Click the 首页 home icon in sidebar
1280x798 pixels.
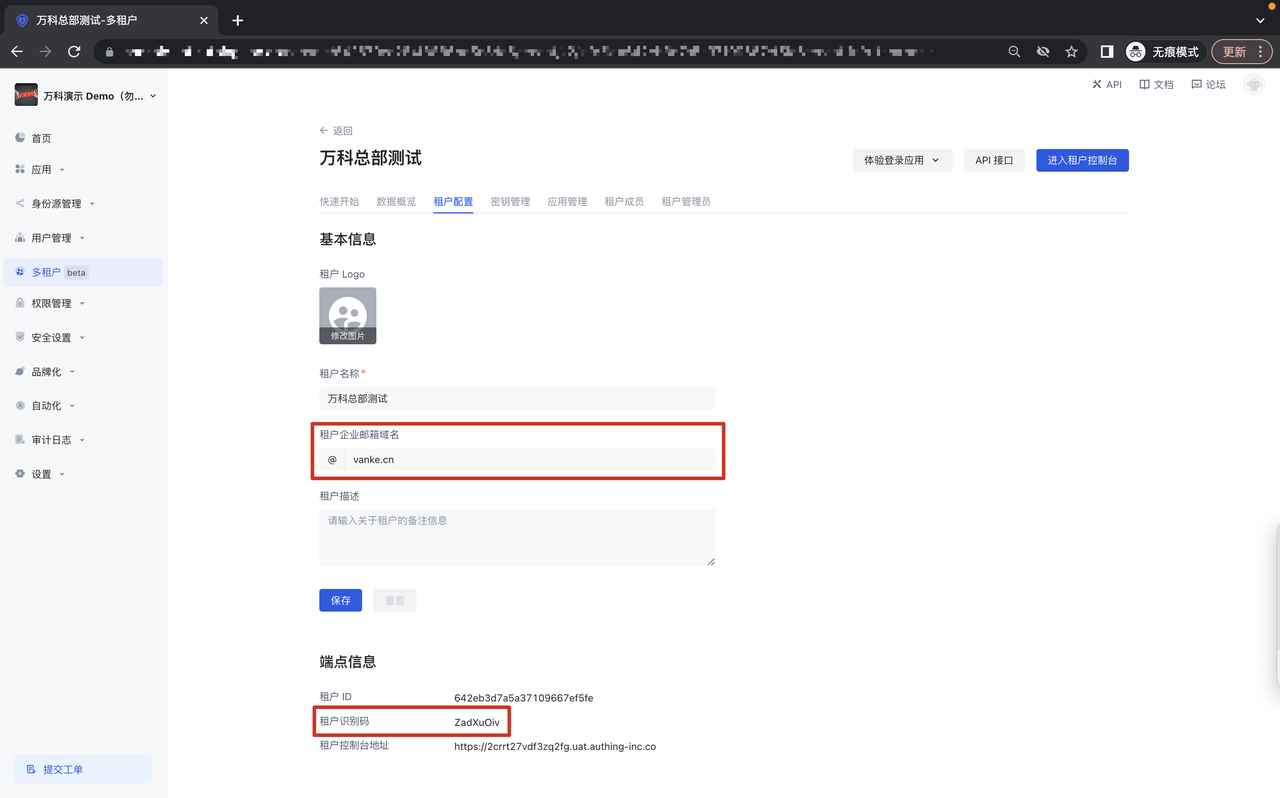click(x=20, y=138)
